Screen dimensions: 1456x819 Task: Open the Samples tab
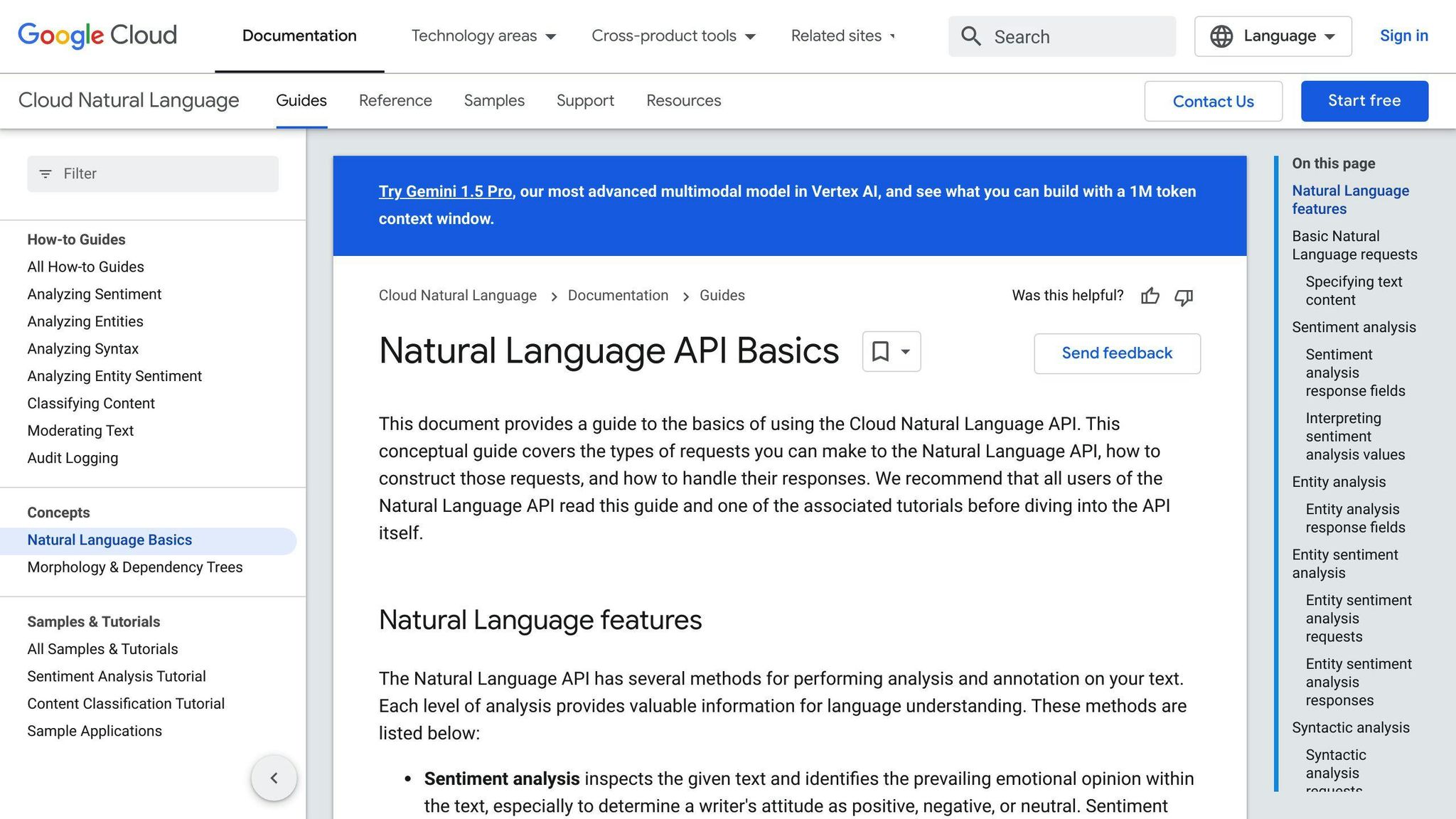(x=493, y=100)
